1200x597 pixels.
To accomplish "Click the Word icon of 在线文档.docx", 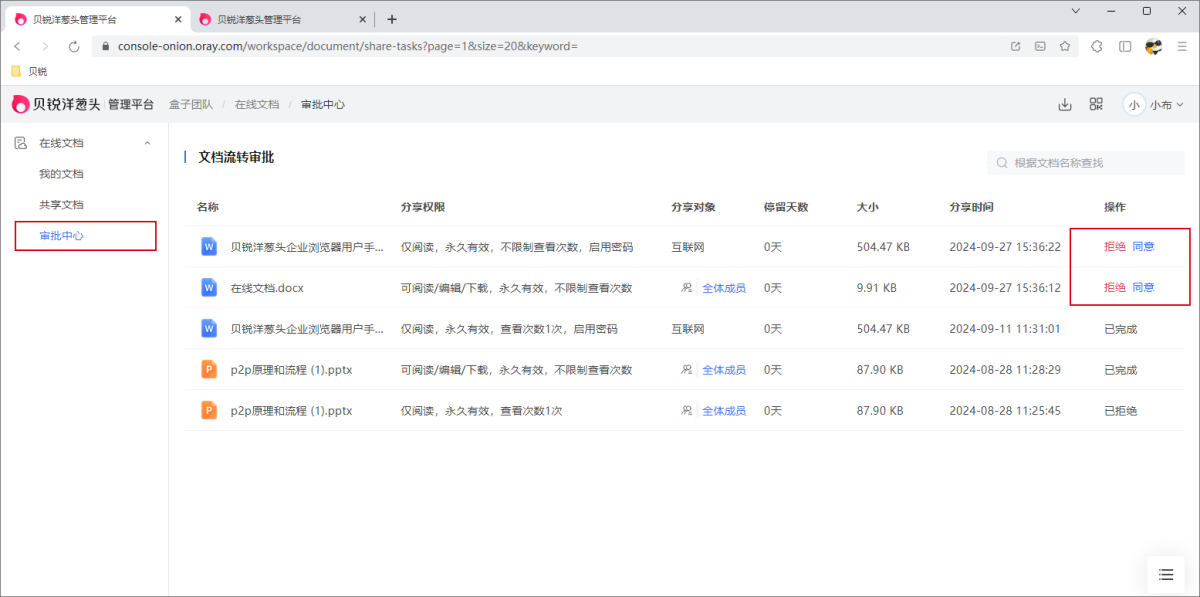I will tap(209, 287).
